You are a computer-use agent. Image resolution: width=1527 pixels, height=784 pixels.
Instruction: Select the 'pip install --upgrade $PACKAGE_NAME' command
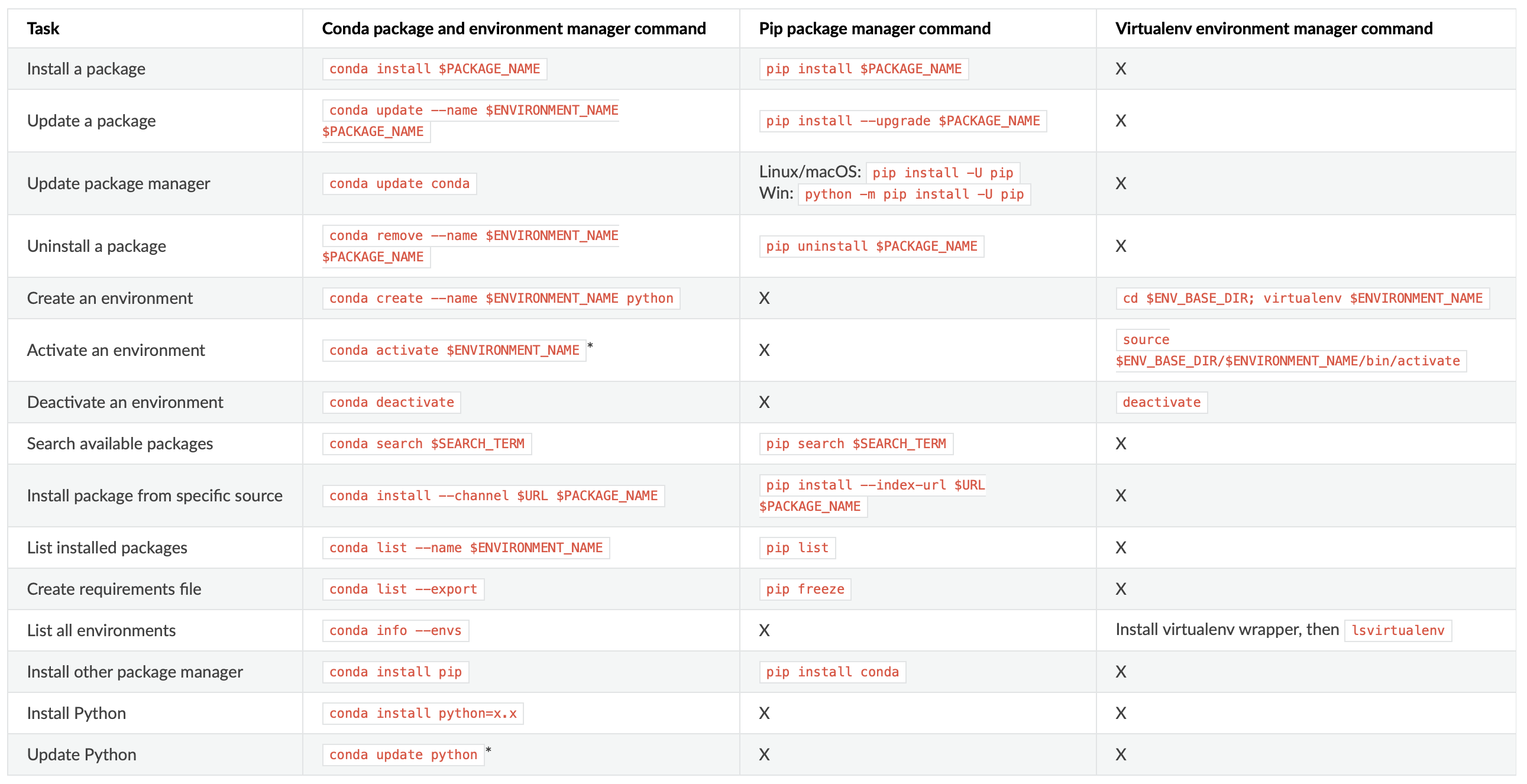click(902, 121)
